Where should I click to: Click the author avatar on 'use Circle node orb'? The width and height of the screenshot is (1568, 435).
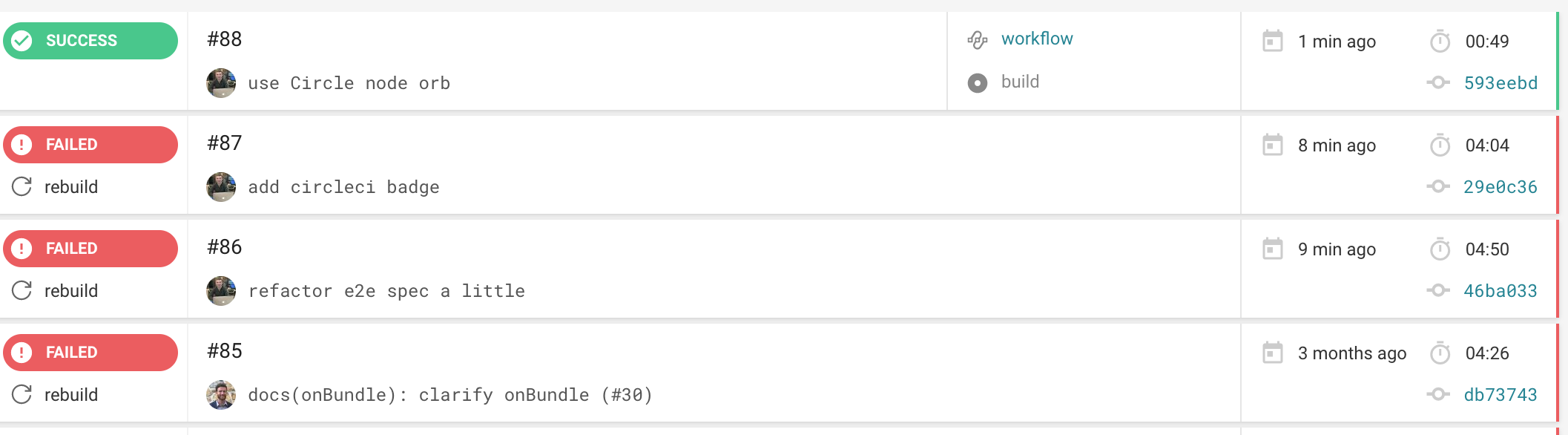(x=221, y=83)
